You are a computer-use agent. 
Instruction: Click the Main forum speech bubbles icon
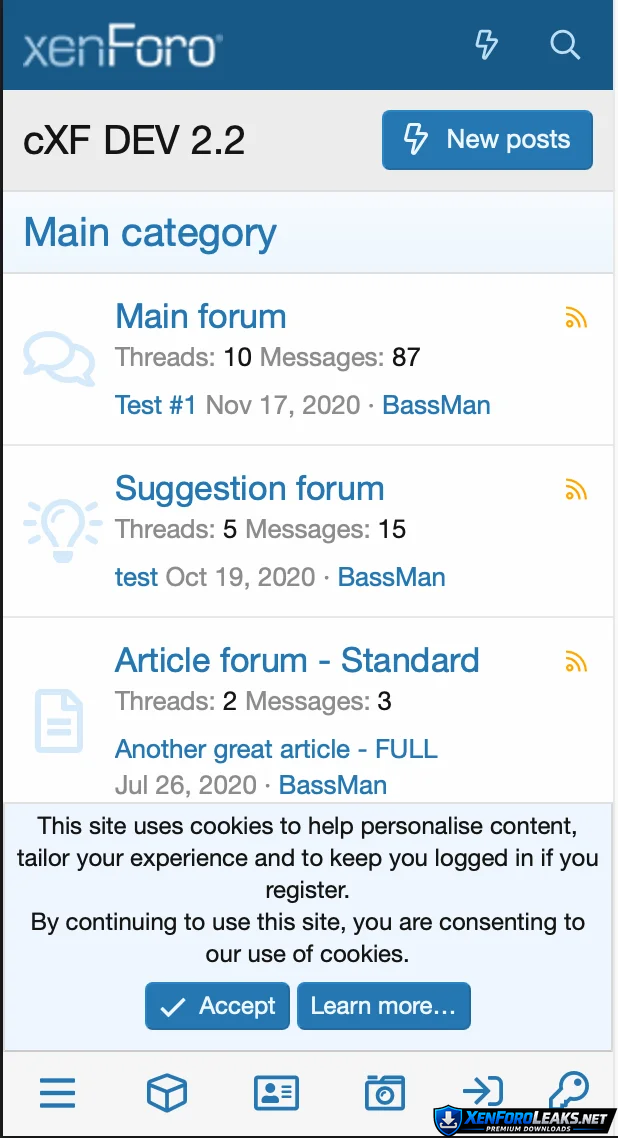pos(59,359)
